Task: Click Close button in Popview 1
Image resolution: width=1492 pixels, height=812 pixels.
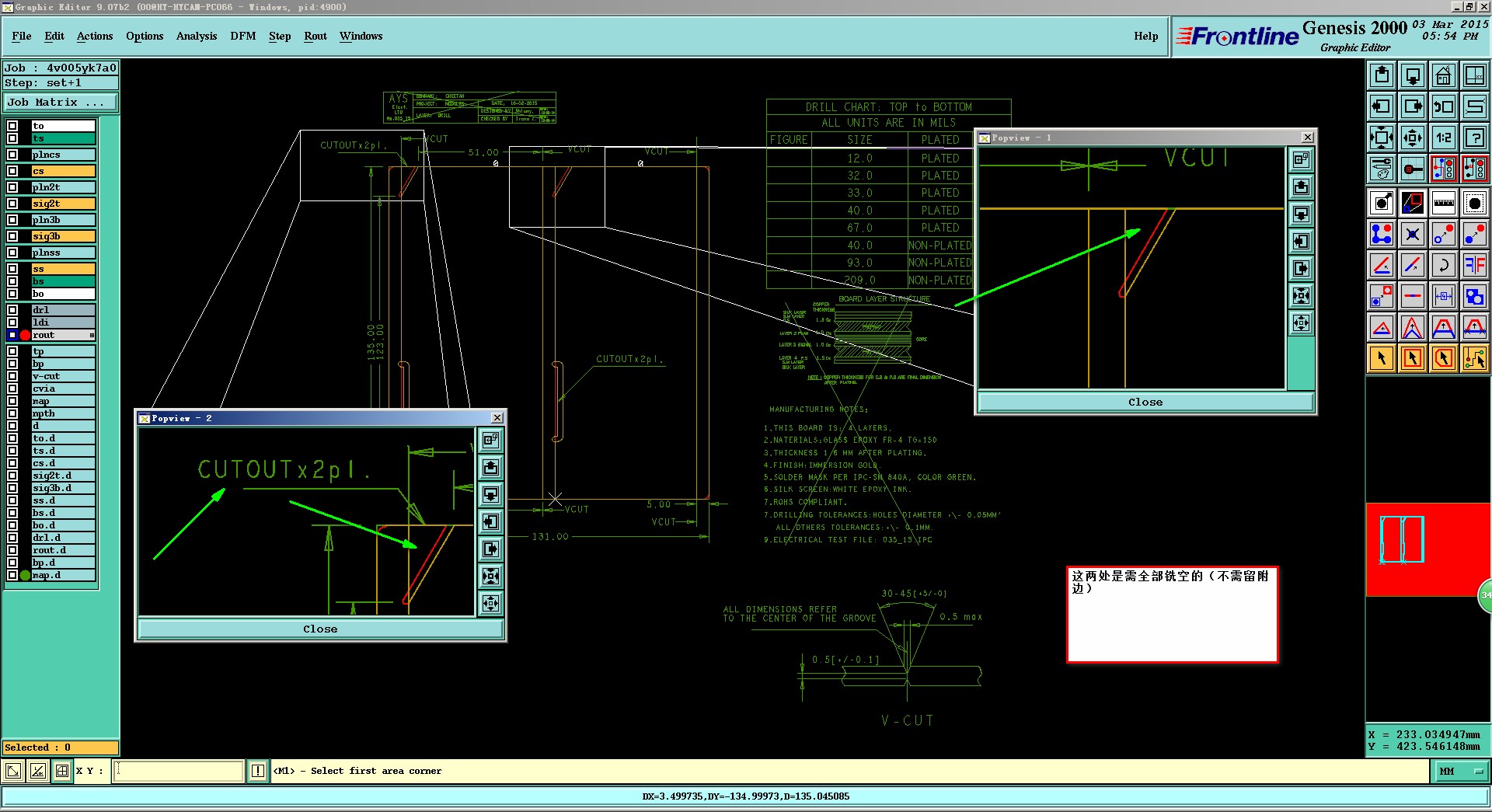Action: 1145,402
